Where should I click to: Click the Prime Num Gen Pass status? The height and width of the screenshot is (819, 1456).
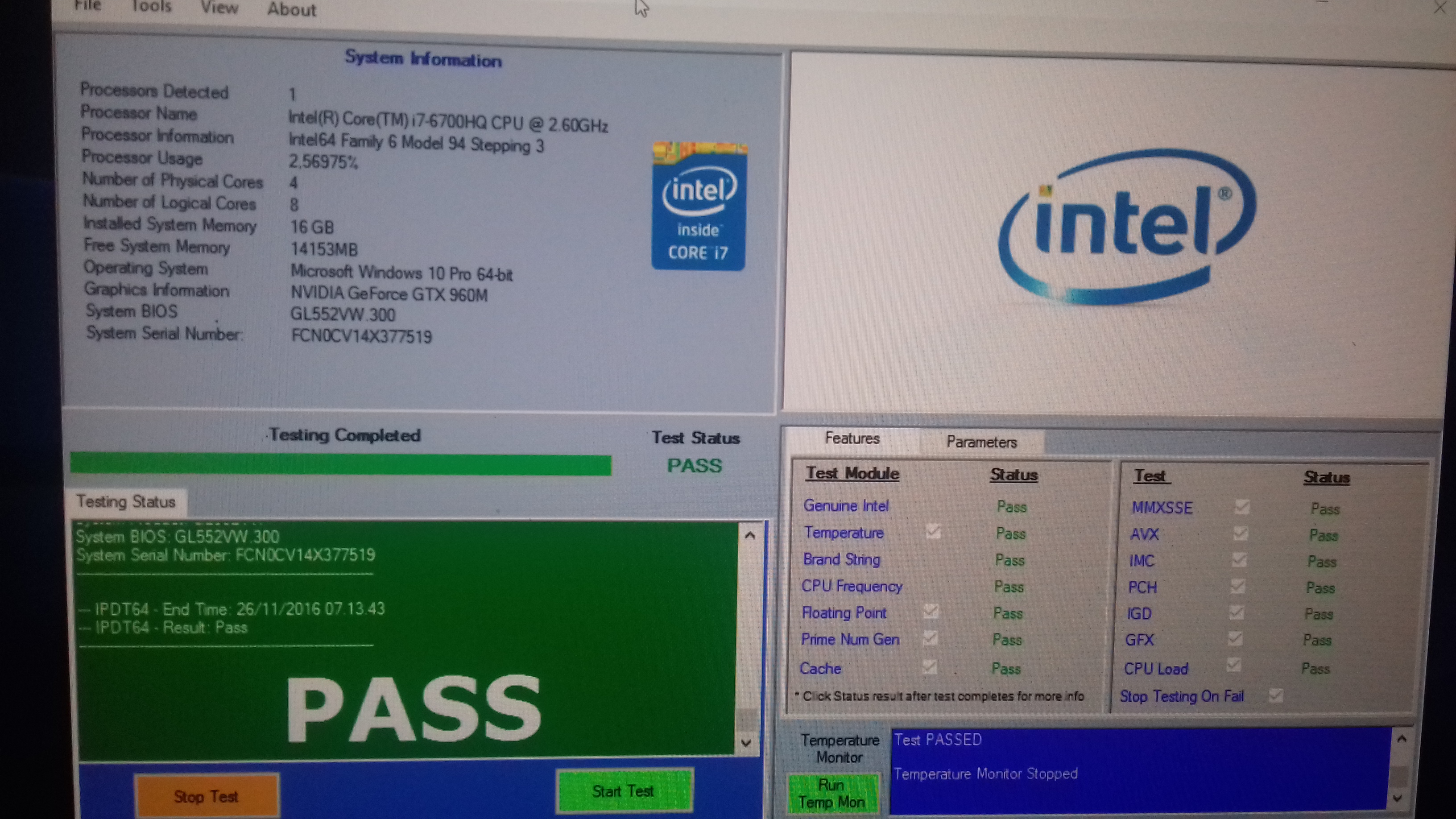1007,640
